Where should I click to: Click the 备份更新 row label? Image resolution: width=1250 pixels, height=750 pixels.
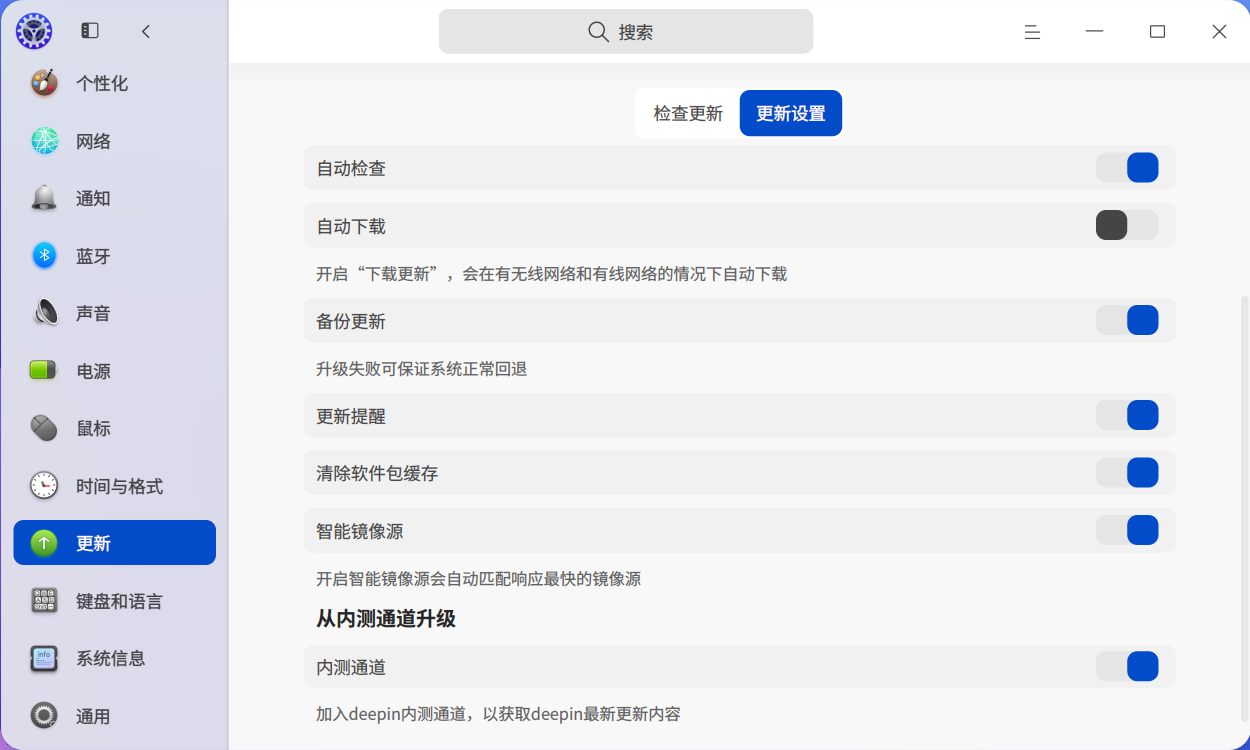351,321
